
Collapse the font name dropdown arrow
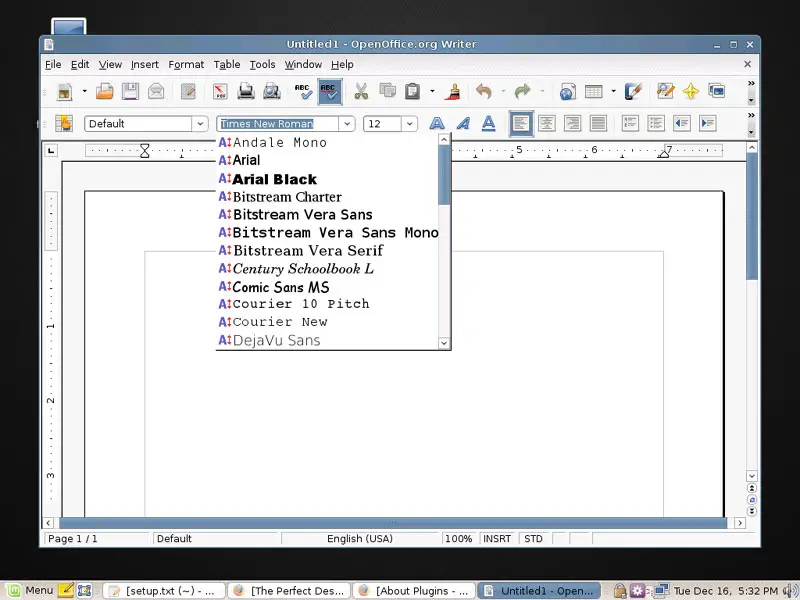pyautogui.click(x=346, y=124)
